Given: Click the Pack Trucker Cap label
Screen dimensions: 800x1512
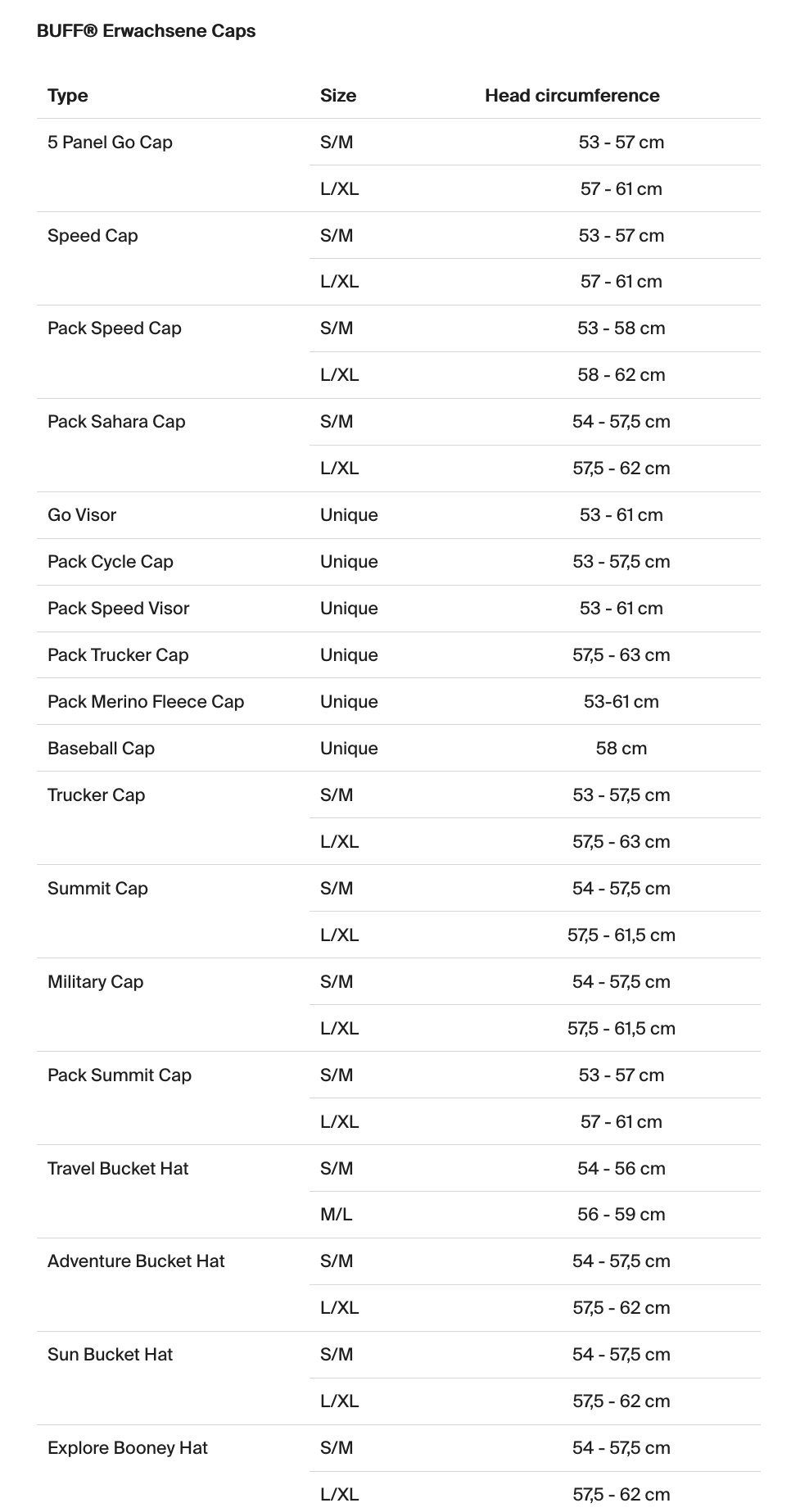Looking at the screenshot, I should tap(118, 655).
